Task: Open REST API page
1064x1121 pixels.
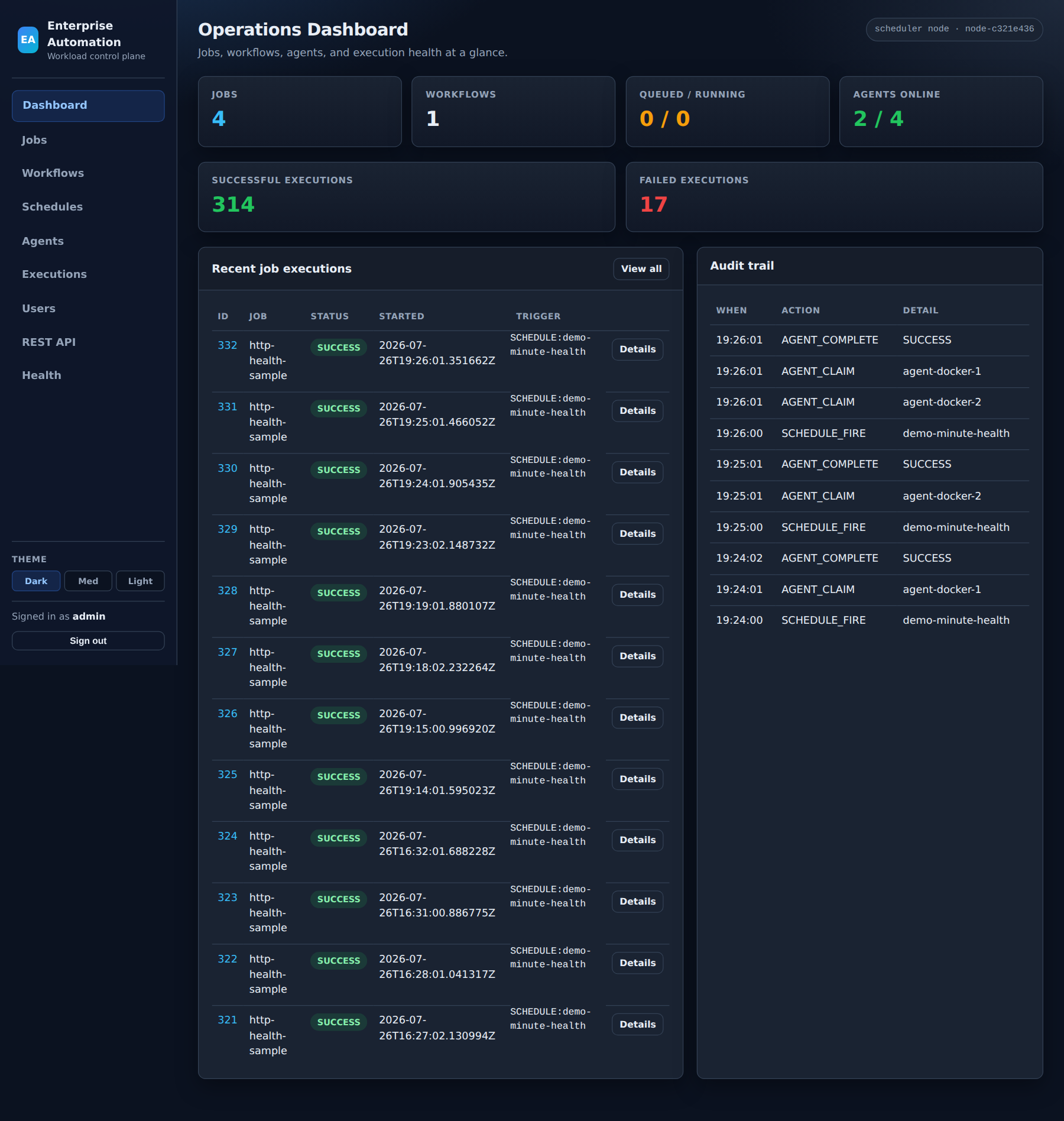Action: [x=88, y=342]
